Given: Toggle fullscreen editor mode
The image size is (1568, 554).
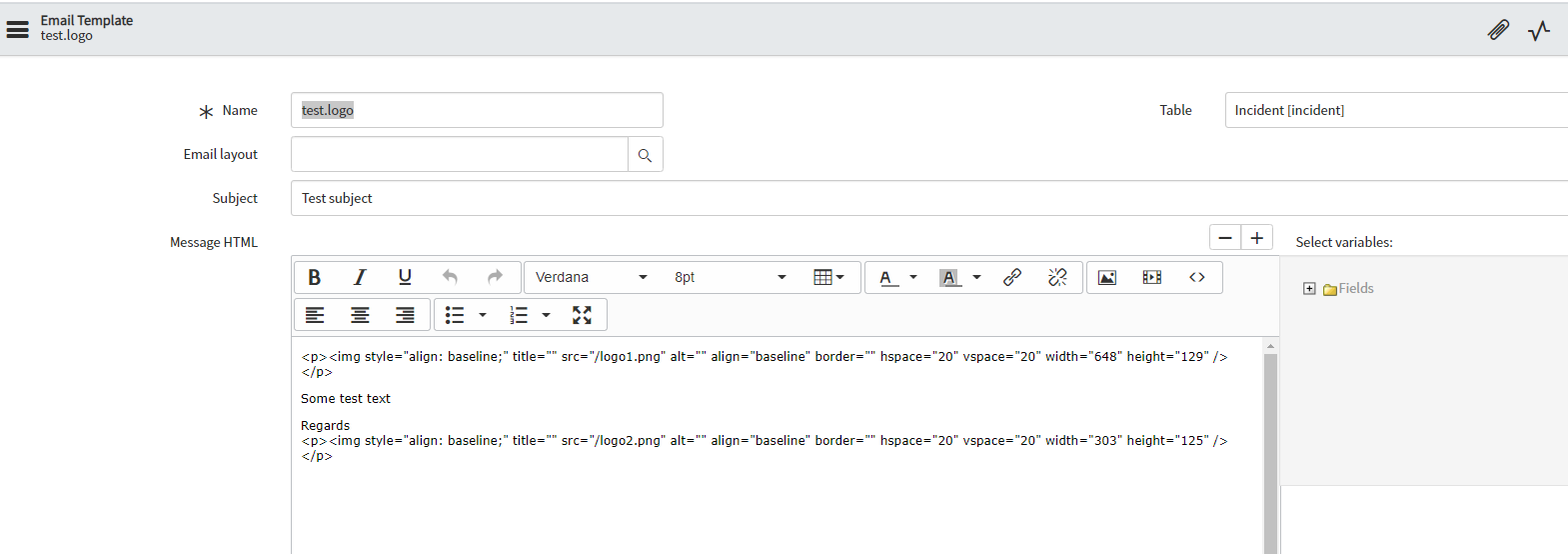Looking at the screenshot, I should (x=582, y=315).
